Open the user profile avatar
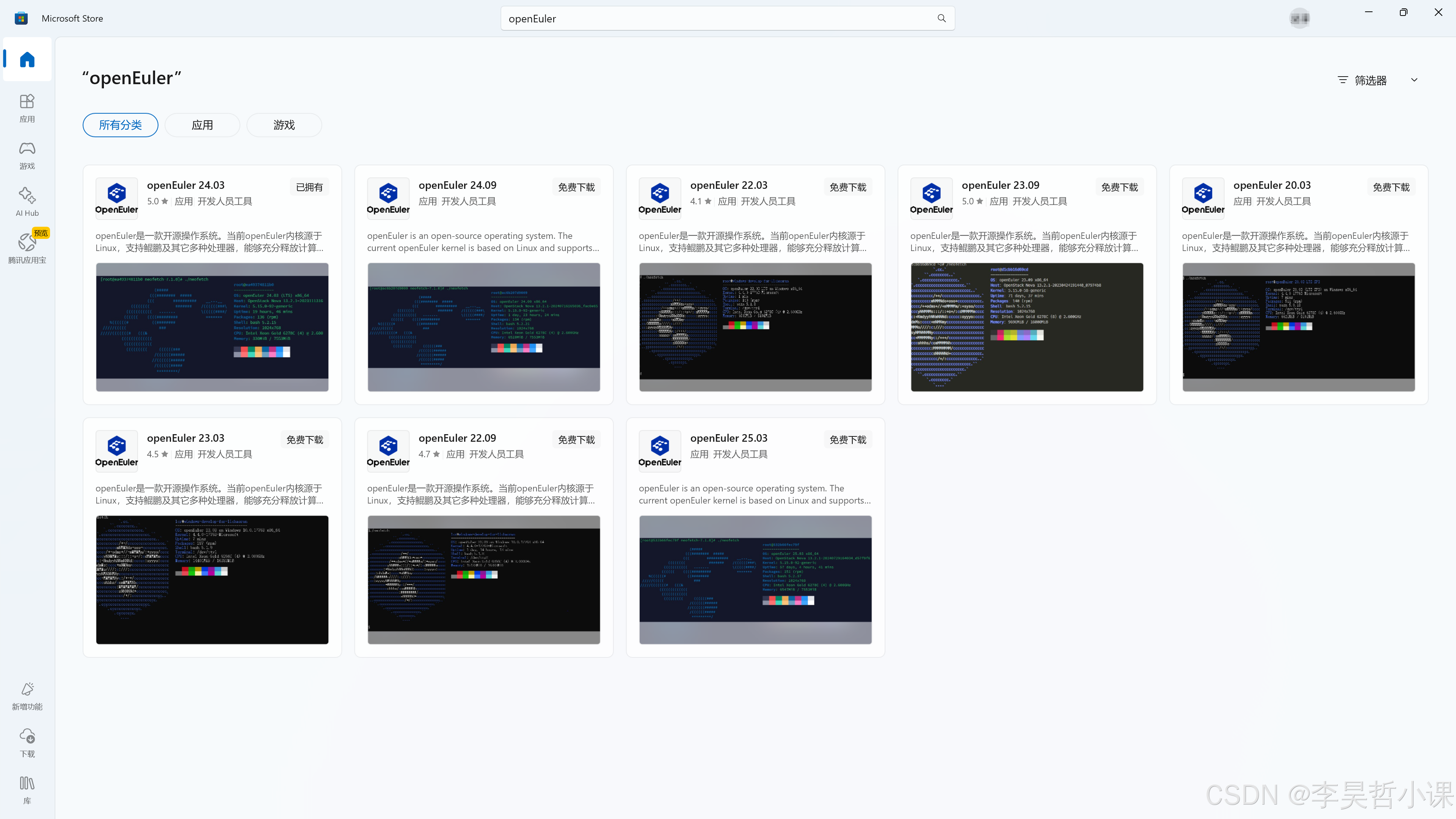1456x819 pixels. [x=1299, y=18]
